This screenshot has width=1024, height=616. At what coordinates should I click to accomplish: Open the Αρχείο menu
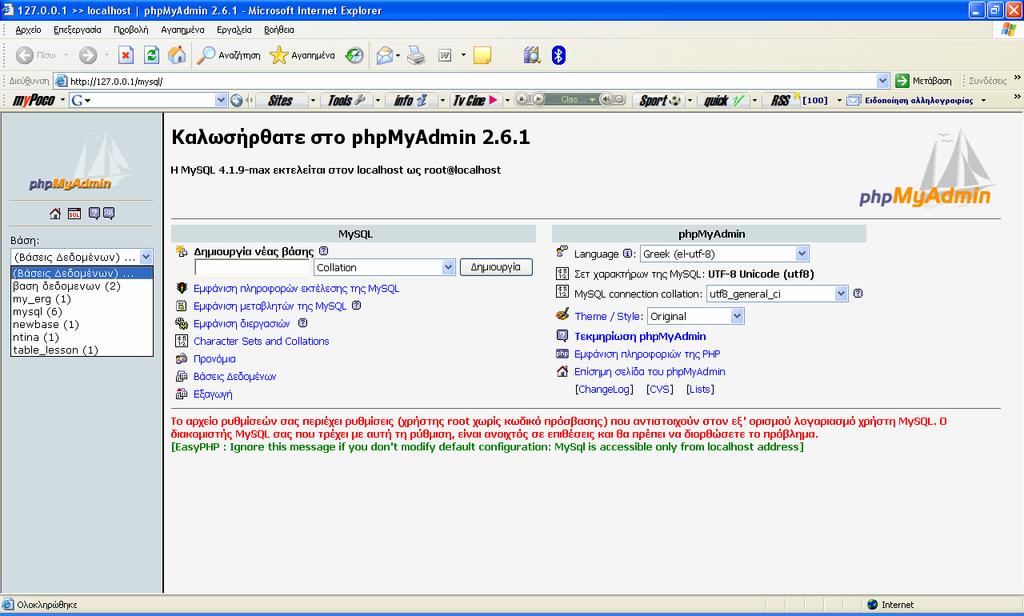point(28,30)
